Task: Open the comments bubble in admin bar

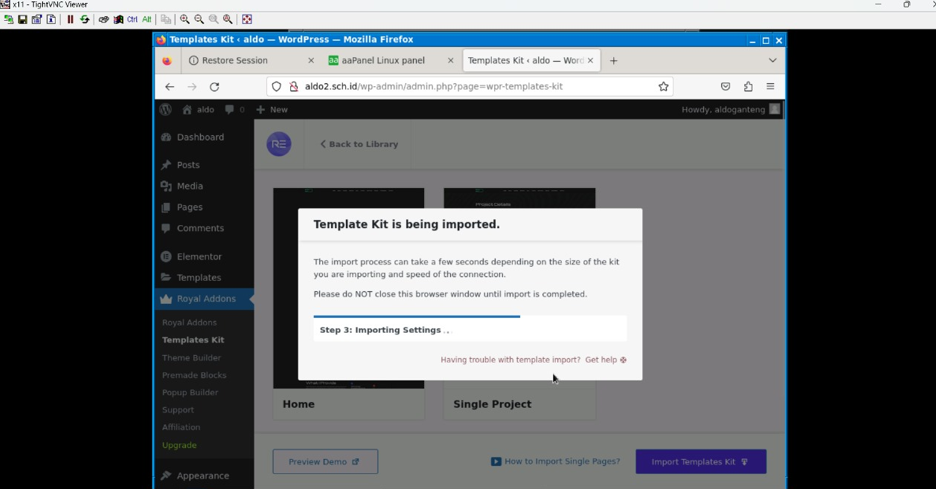Action: 235,109
